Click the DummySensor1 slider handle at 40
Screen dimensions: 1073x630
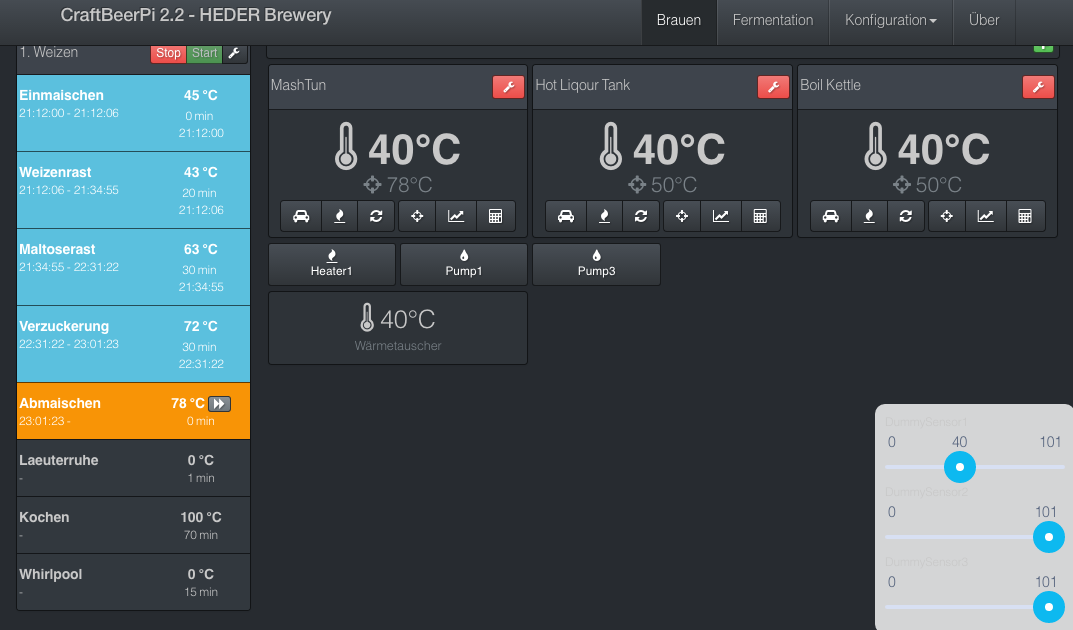pyautogui.click(x=960, y=467)
